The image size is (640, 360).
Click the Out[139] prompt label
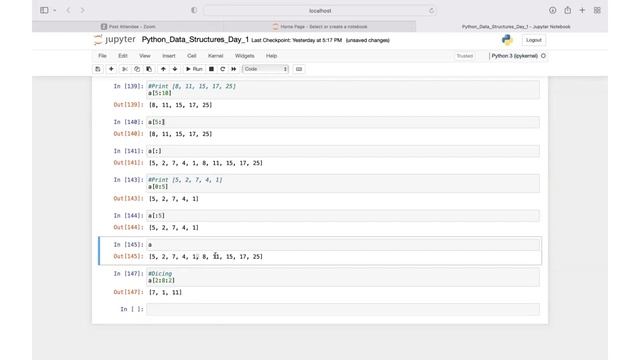(x=129, y=105)
